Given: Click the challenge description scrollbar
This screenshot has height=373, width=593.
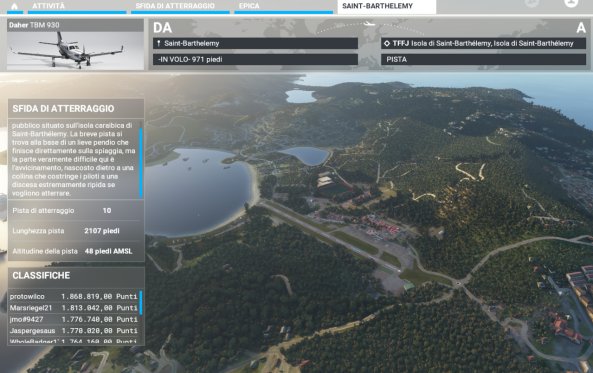Looking at the screenshot, I should [x=141, y=163].
